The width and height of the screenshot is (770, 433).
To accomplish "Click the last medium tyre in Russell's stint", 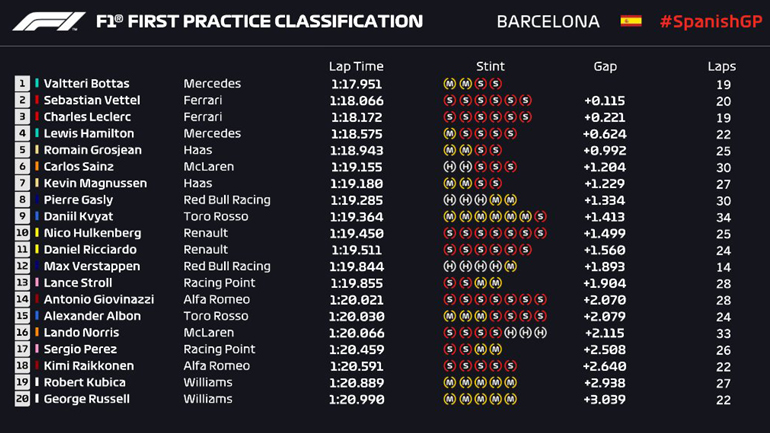I will click(511, 400).
